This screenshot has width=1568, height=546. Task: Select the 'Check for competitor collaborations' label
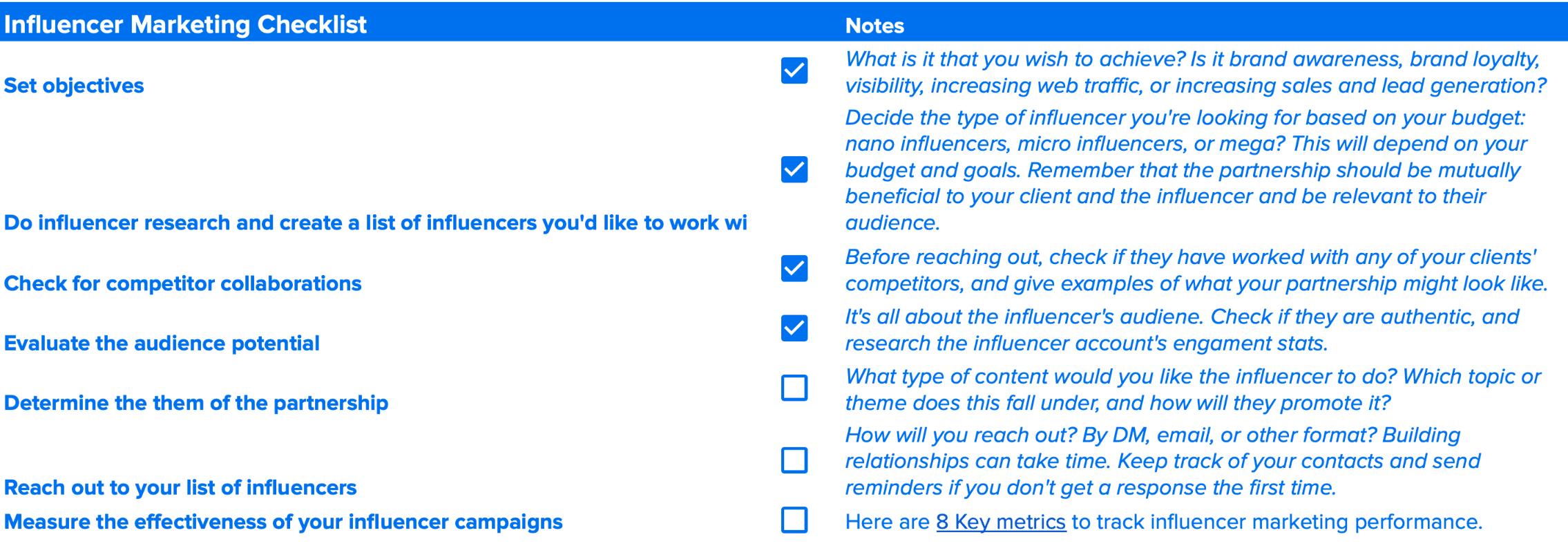(x=182, y=283)
